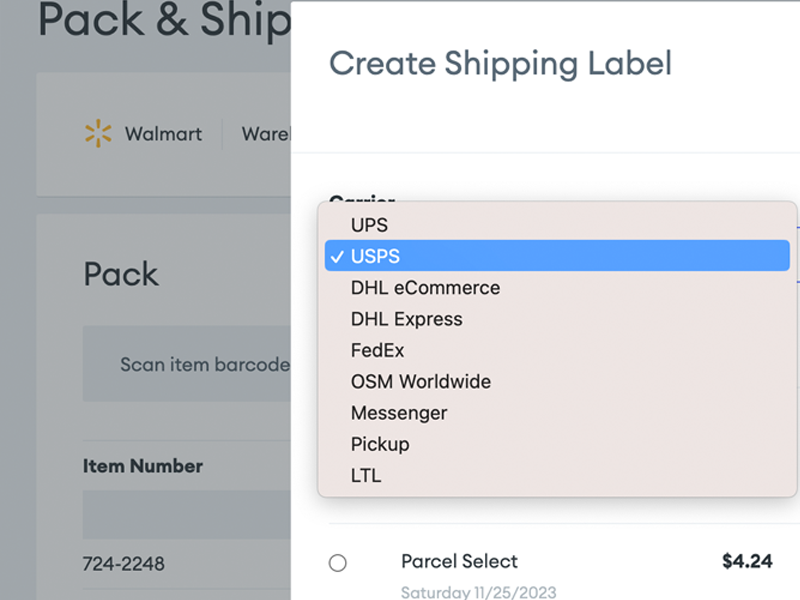800x600 pixels.
Task: Click the Item Number column header
Action: (143, 466)
